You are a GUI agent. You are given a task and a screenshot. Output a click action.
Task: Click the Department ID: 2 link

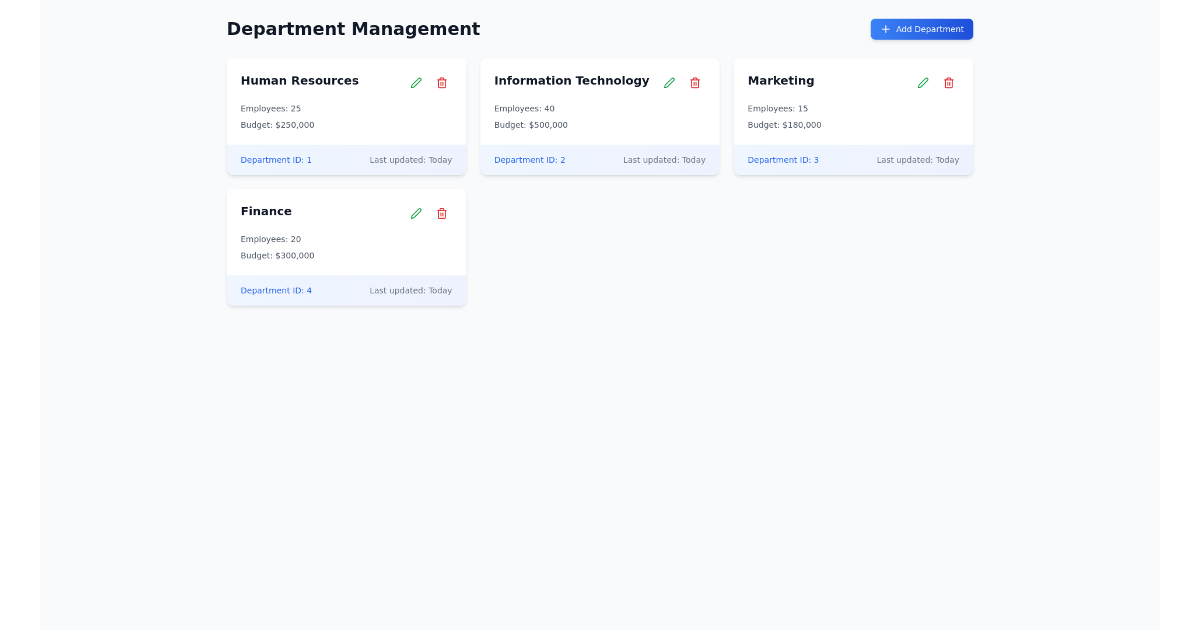click(529, 159)
